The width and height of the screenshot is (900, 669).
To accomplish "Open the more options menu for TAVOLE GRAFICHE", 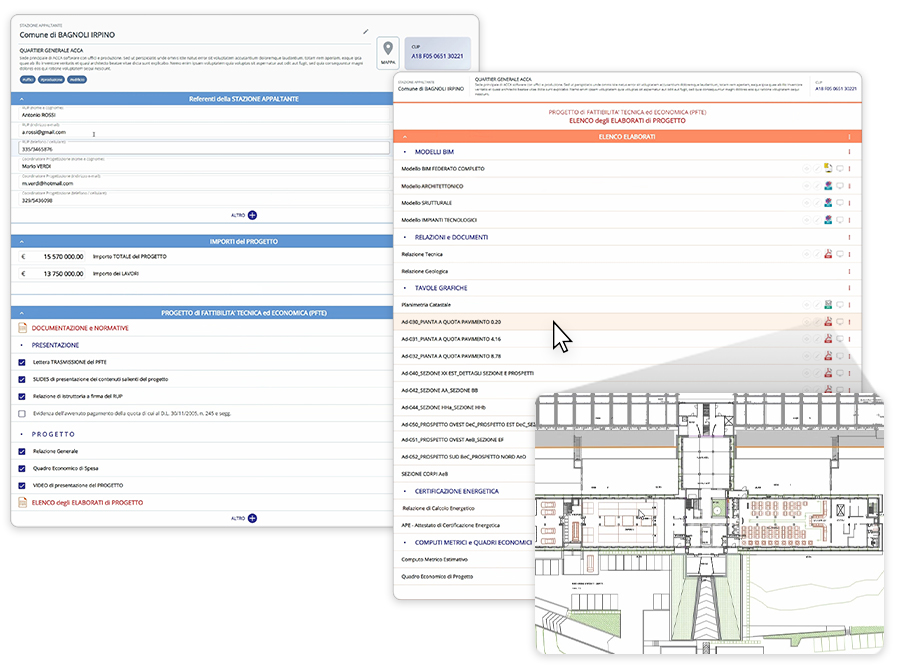I will 849,288.
